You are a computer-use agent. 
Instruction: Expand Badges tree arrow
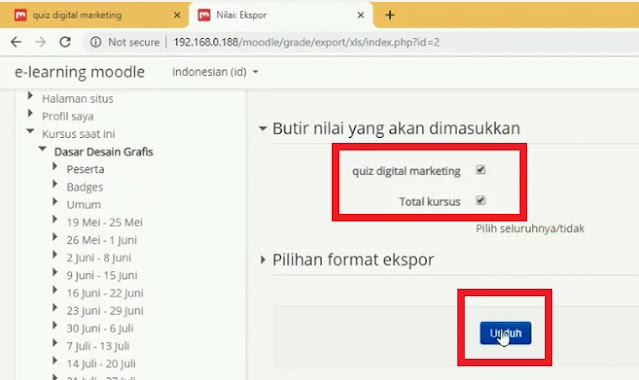pyautogui.click(x=55, y=184)
